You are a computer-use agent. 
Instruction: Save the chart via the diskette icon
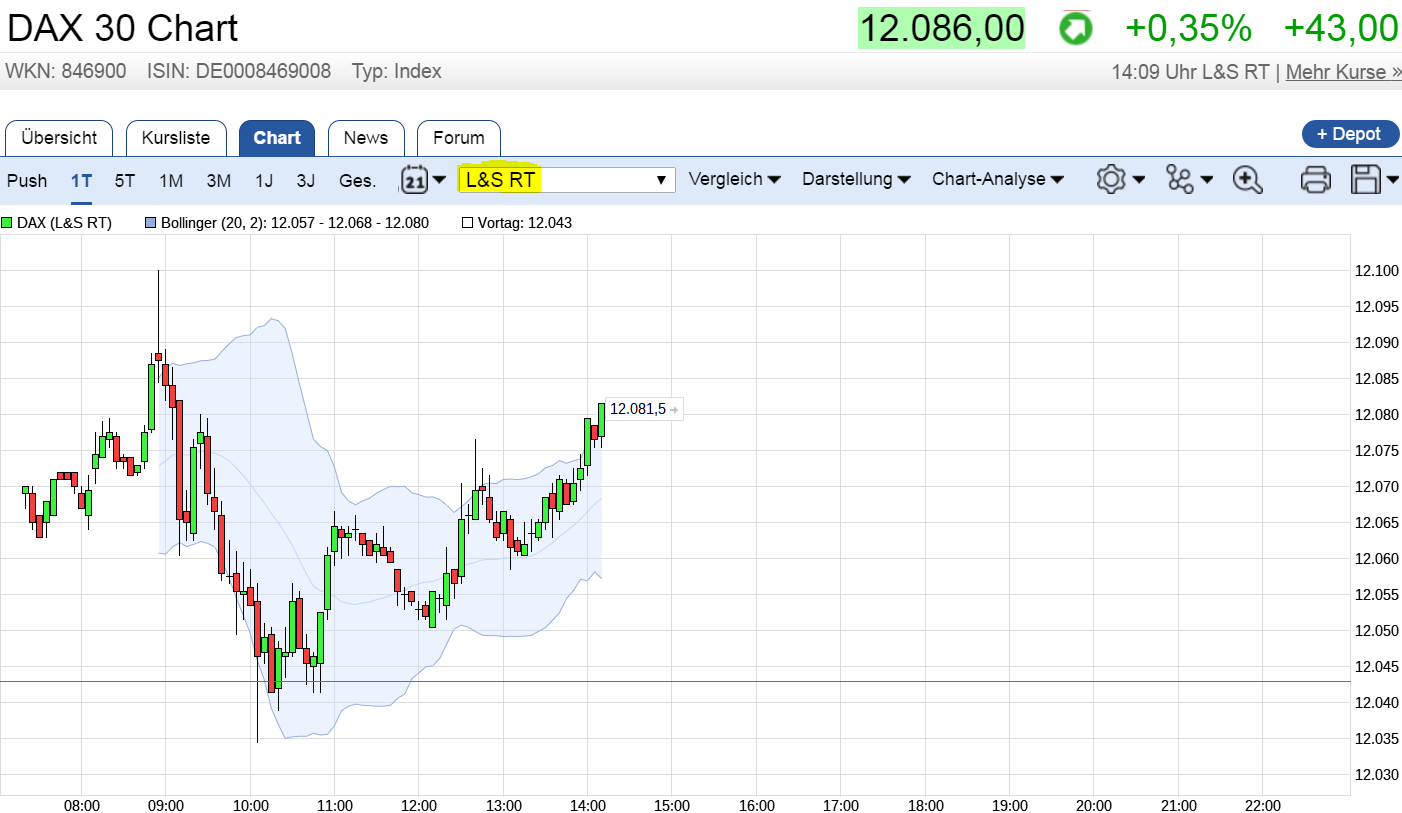tap(1365, 179)
